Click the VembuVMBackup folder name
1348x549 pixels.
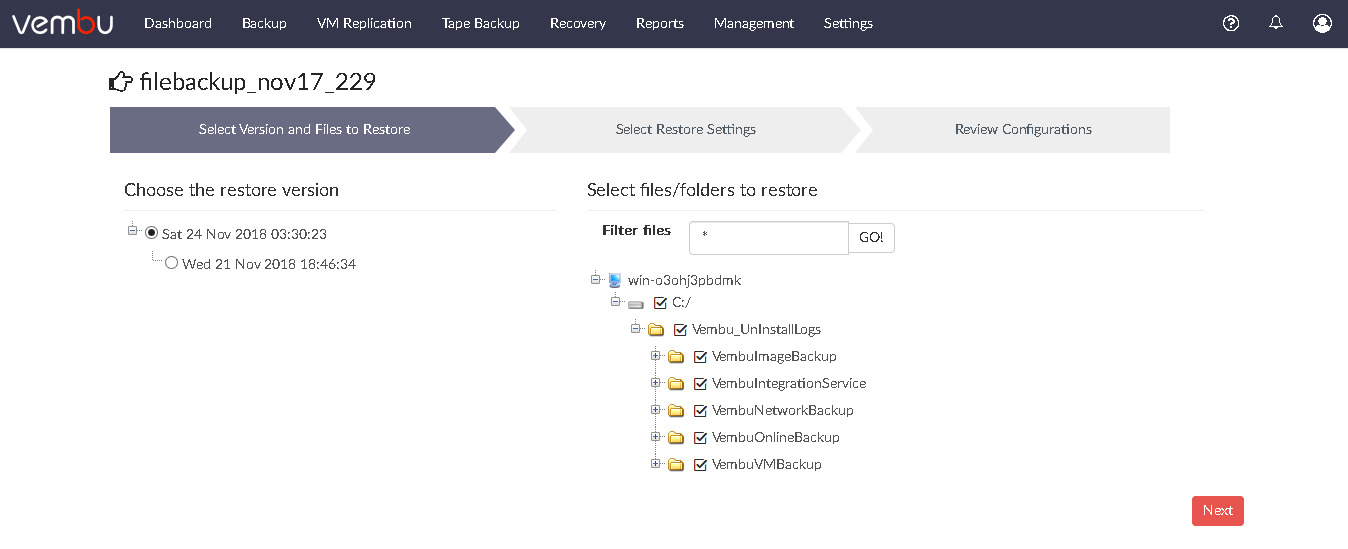(767, 464)
